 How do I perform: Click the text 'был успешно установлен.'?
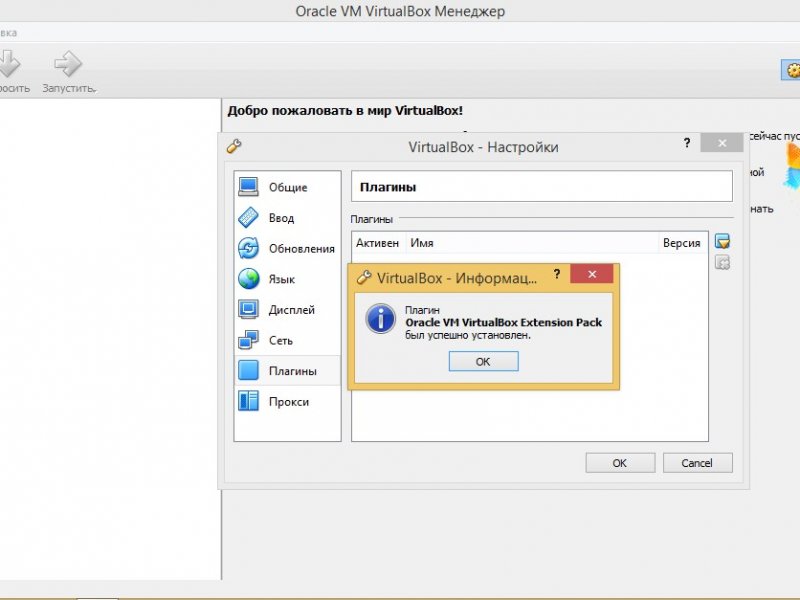click(468, 335)
